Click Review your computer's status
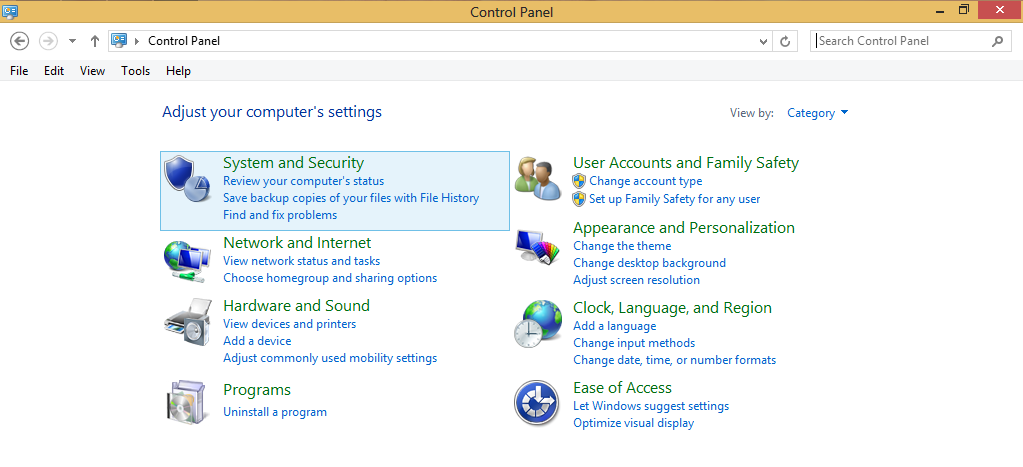Image resolution: width=1023 pixels, height=467 pixels. [x=303, y=181]
